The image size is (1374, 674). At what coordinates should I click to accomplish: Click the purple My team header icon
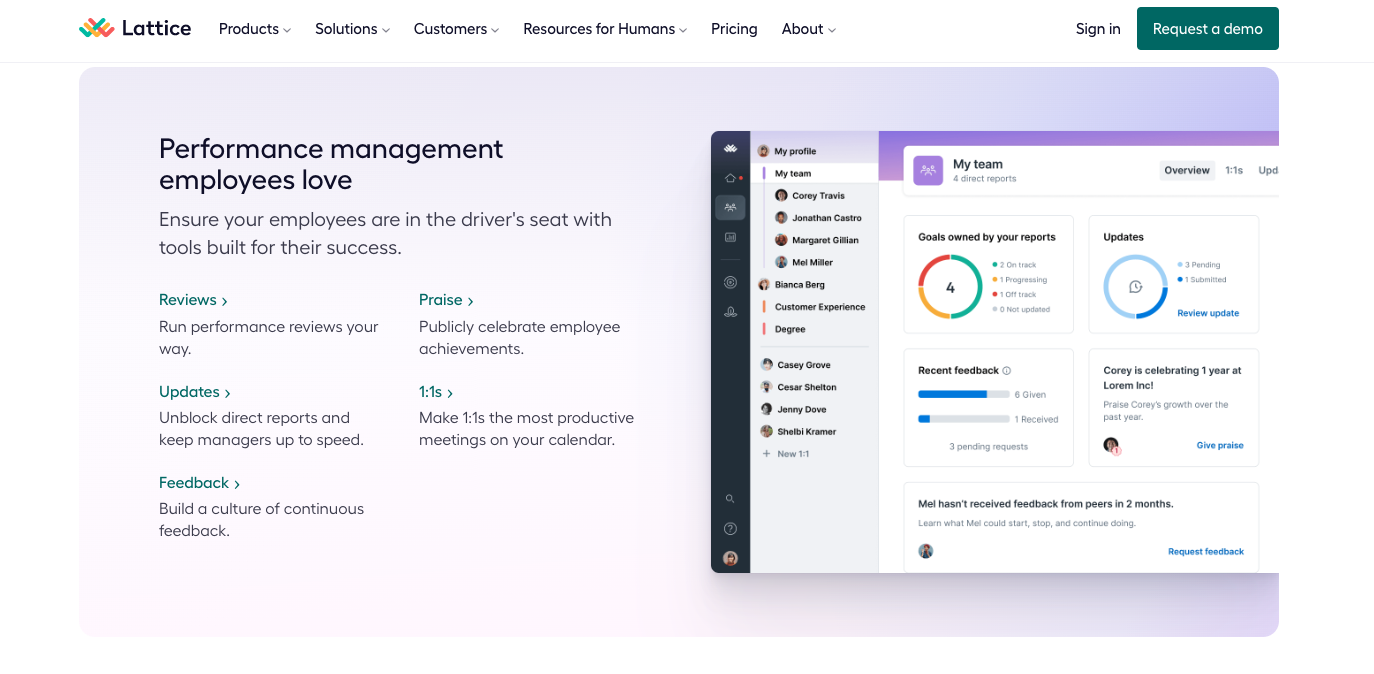[928, 170]
